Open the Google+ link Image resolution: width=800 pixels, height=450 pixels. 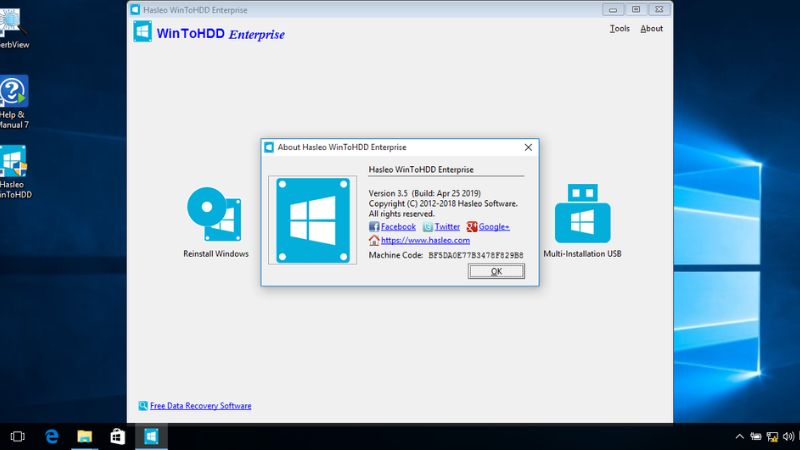click(494, 227)
